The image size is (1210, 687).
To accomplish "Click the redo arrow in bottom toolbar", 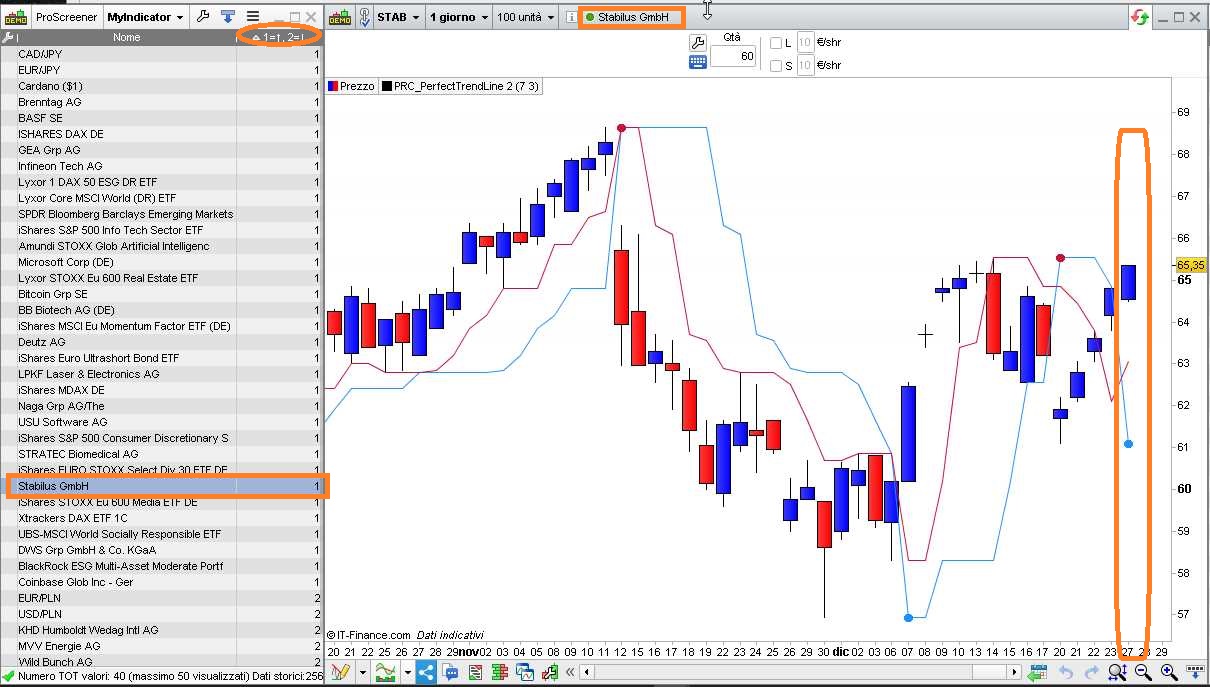I will click(1092, 673).
